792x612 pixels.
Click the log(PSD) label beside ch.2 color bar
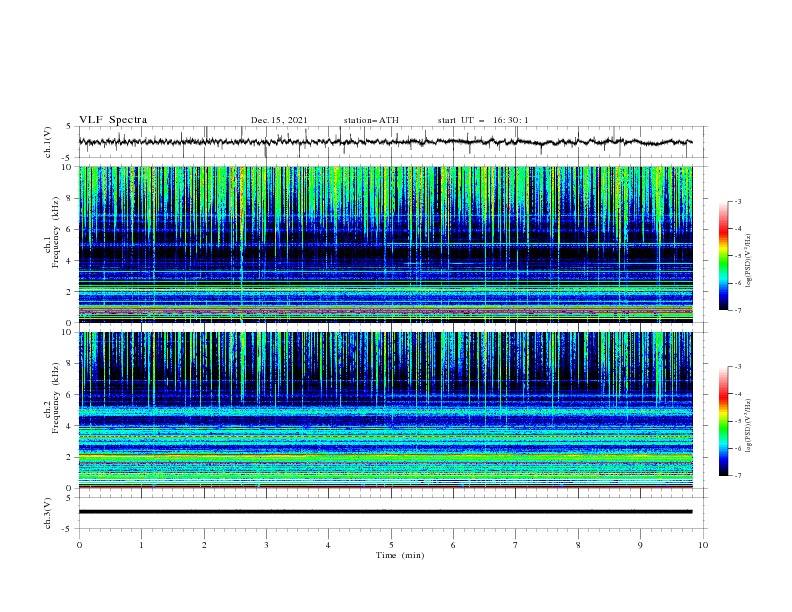pyautogui.click(x=749, y=426)
